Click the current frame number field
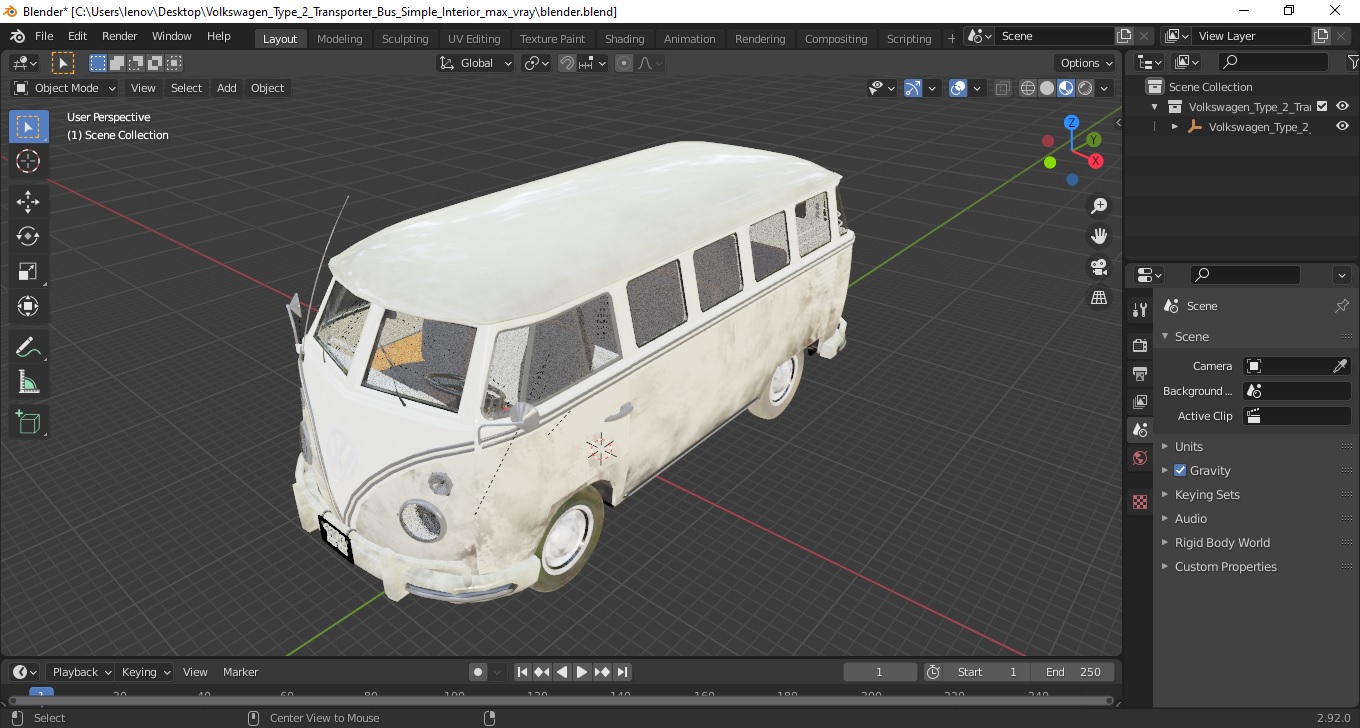 click(x=880, y=672)
